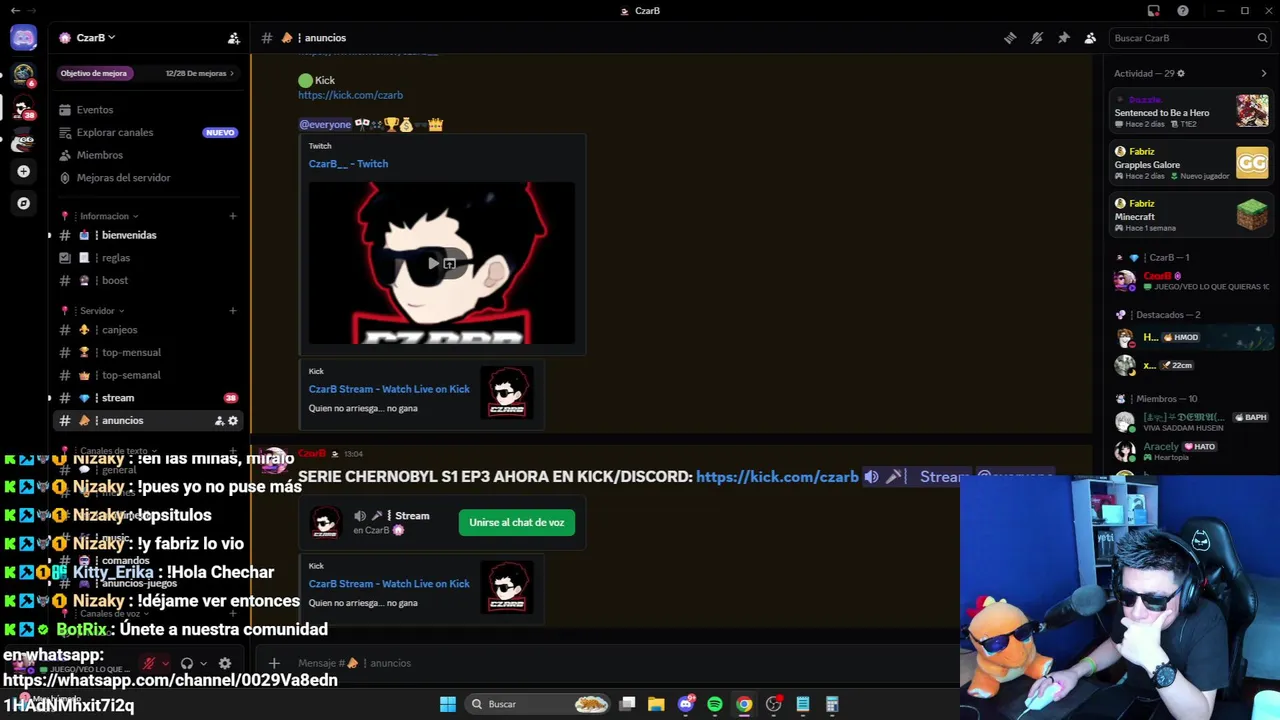Collapse Informacion category

coord(108,216)
